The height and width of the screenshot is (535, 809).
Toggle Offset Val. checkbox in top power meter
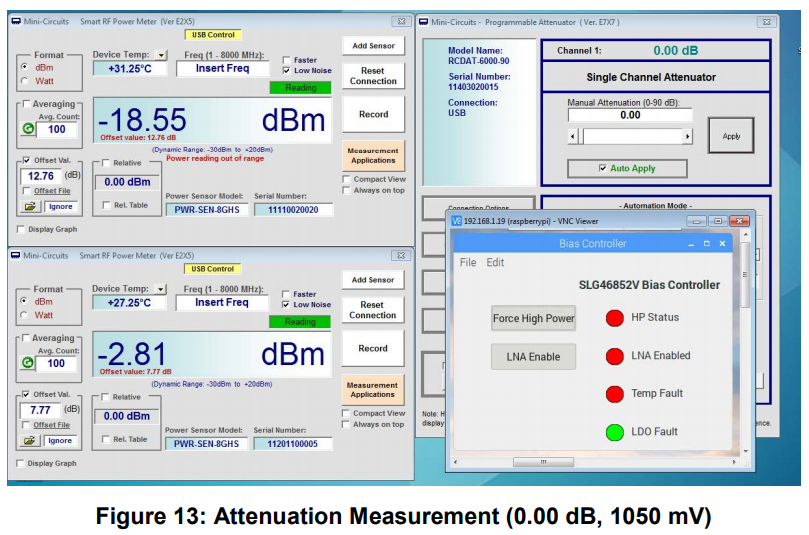pos(26,160)
